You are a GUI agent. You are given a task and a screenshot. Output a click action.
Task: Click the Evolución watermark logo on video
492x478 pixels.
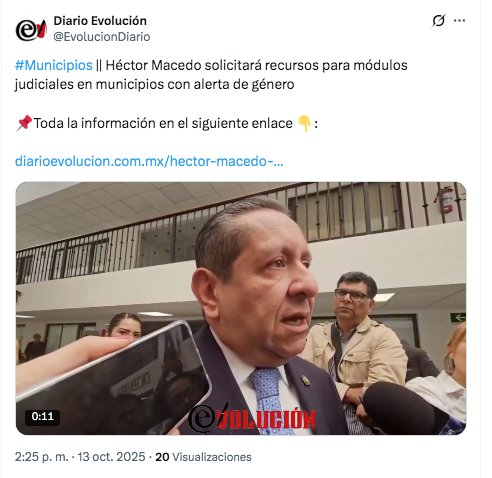pos(252,418)
